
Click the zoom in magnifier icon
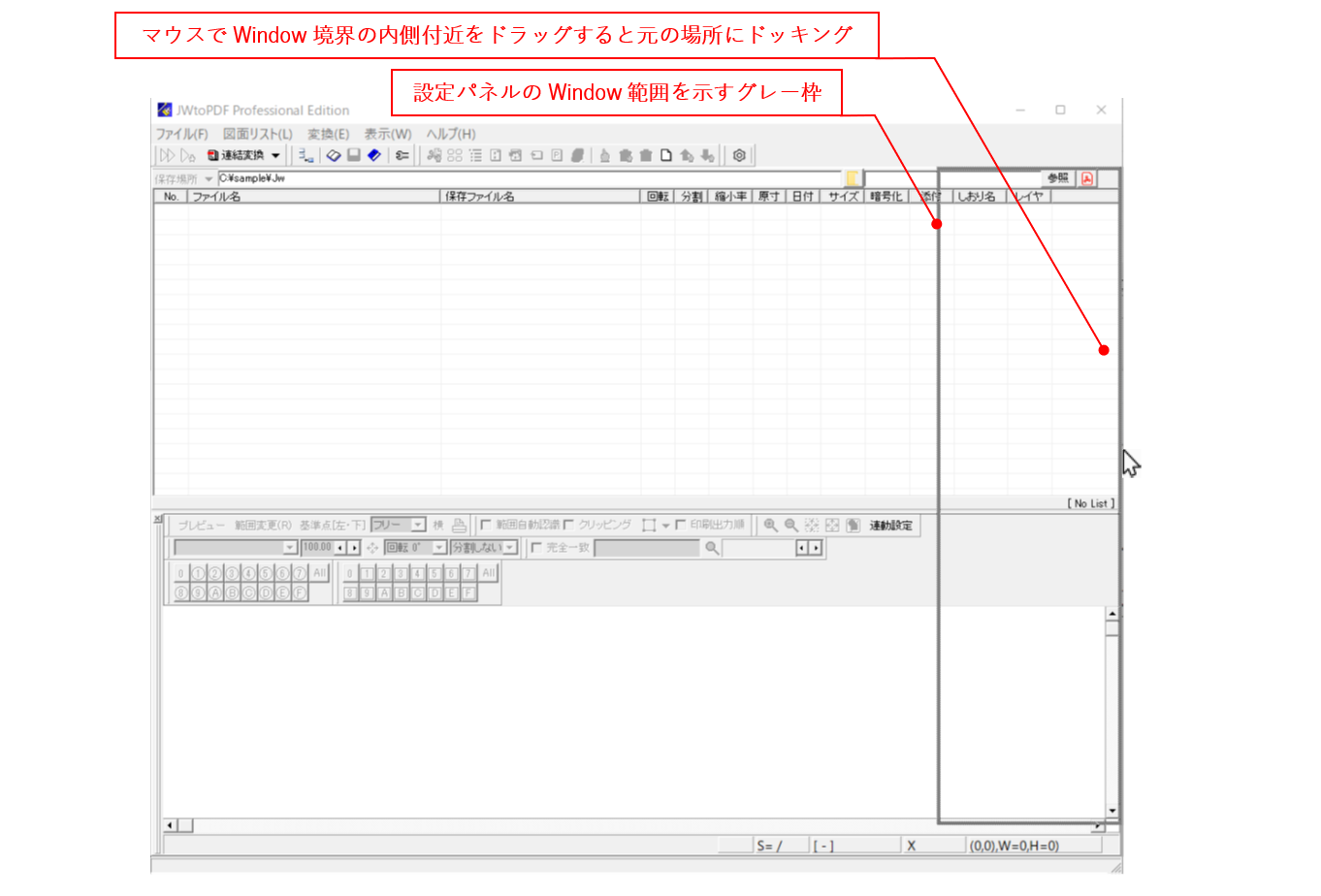[x=770, y=526]
